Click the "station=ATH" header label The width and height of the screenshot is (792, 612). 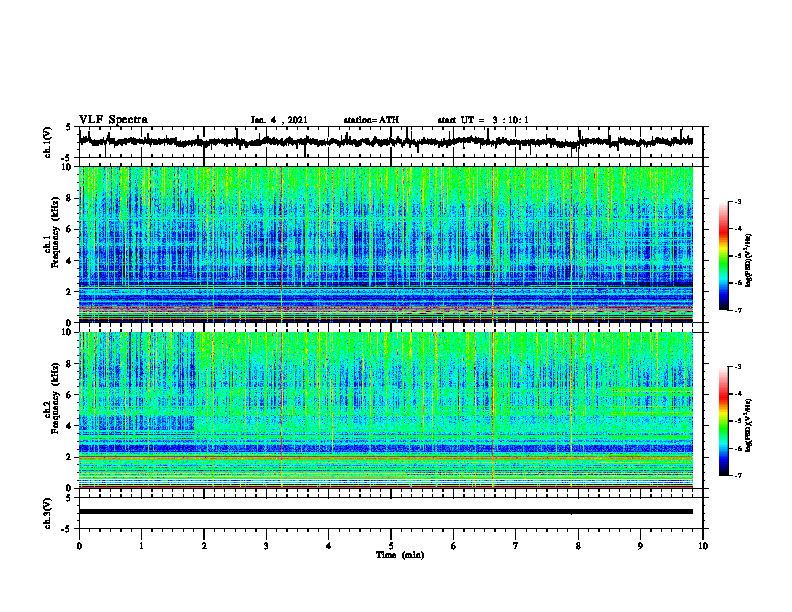click(x=371, y=120)
